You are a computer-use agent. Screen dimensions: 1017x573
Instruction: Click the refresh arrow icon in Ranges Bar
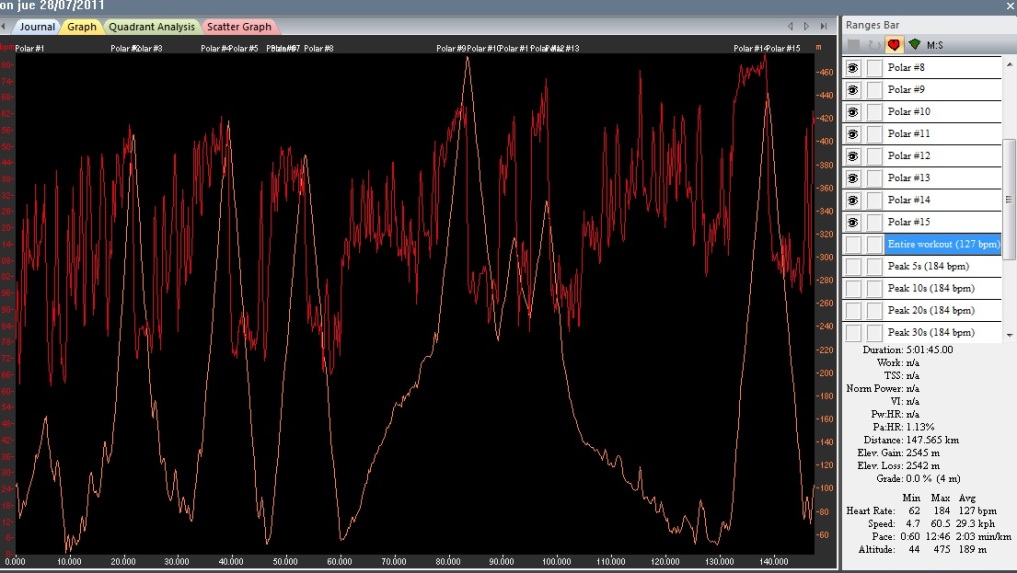pyautogui.click(x=874, y=45)
